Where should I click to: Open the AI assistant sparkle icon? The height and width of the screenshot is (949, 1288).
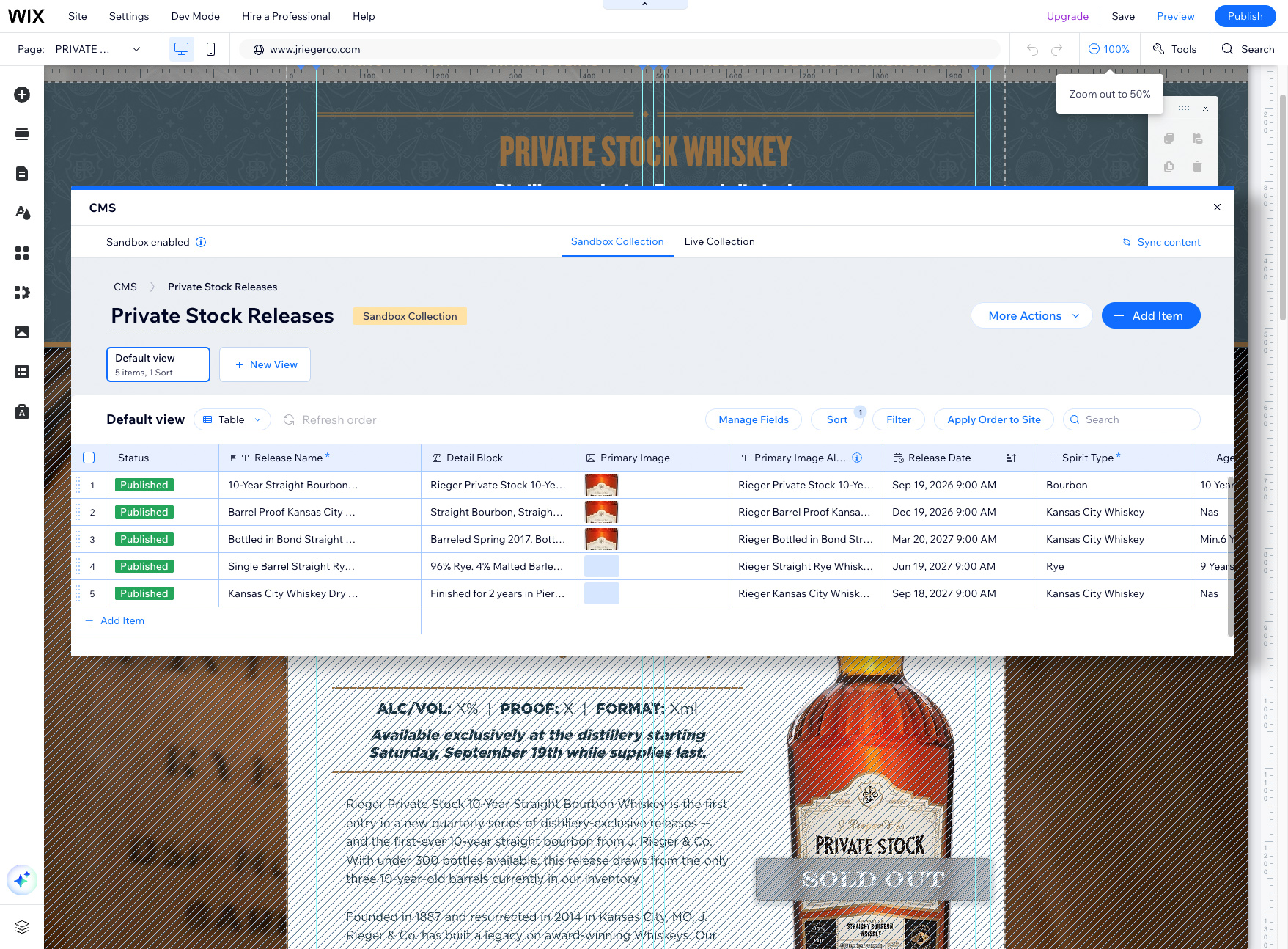click(x=22, y=879)
